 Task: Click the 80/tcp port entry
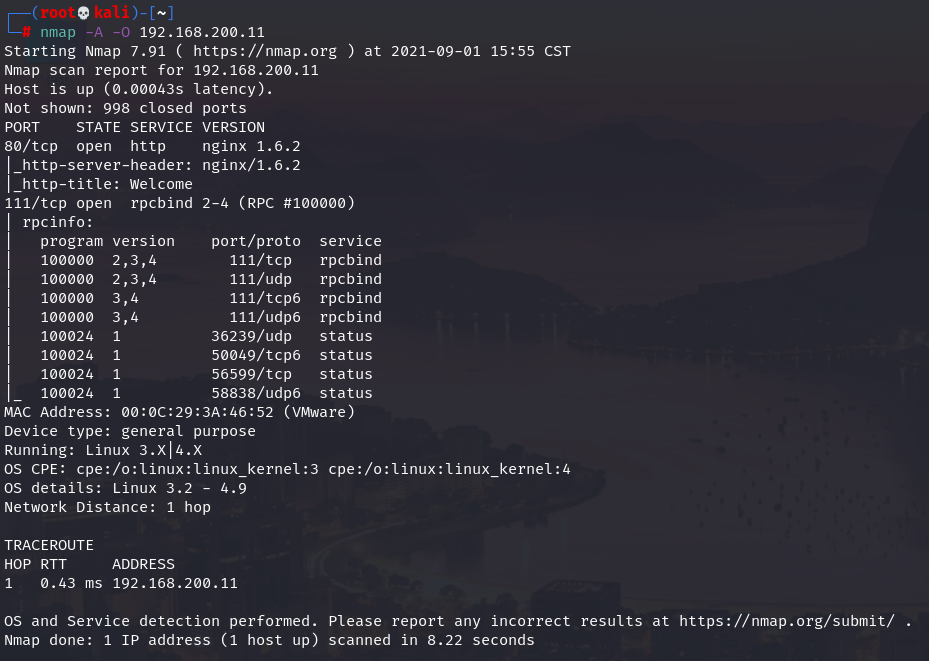pos(31,146)
